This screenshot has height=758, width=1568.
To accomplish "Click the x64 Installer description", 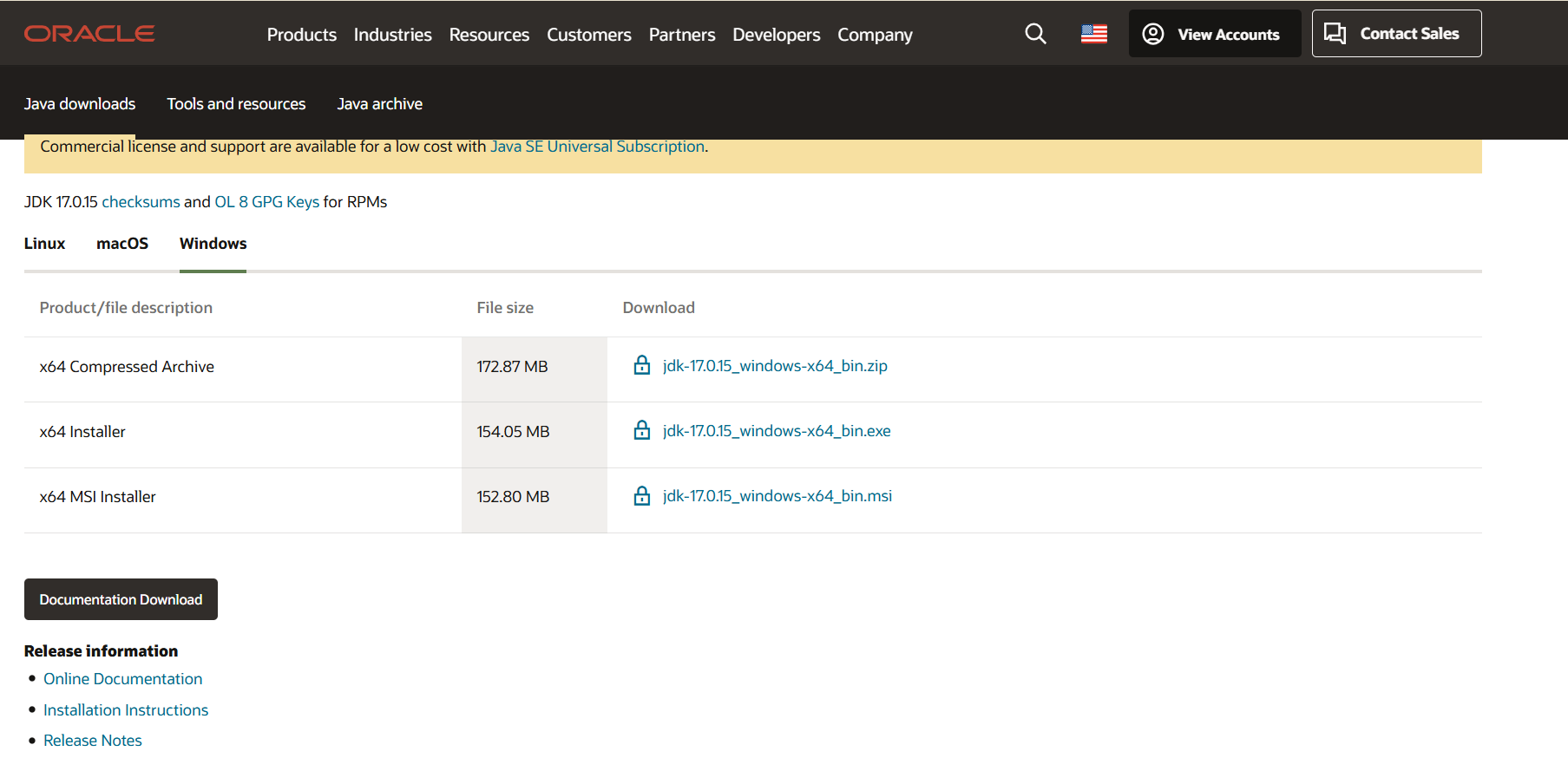I will tap(82, 432).
